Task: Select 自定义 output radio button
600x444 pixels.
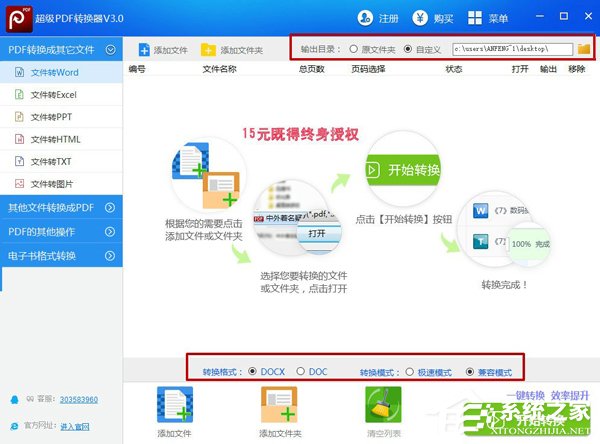Action: coord(408,49)
